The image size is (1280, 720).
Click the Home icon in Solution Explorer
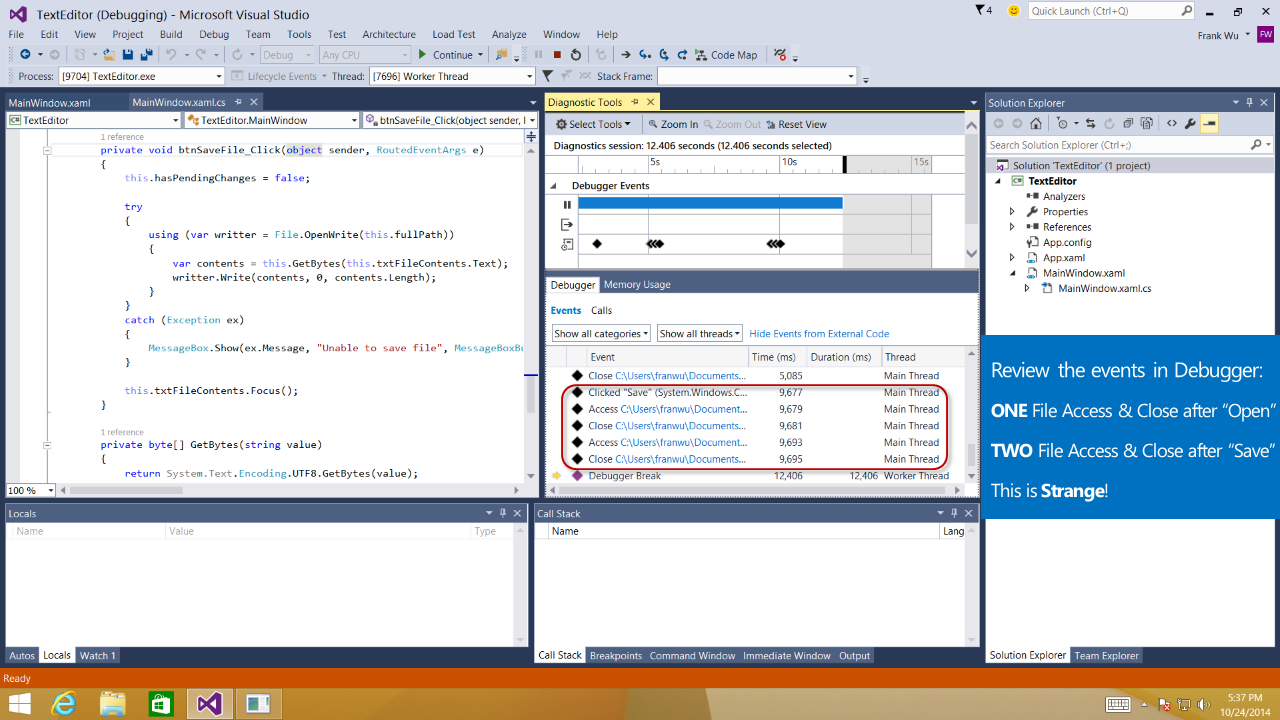(x=1035, y=124)
